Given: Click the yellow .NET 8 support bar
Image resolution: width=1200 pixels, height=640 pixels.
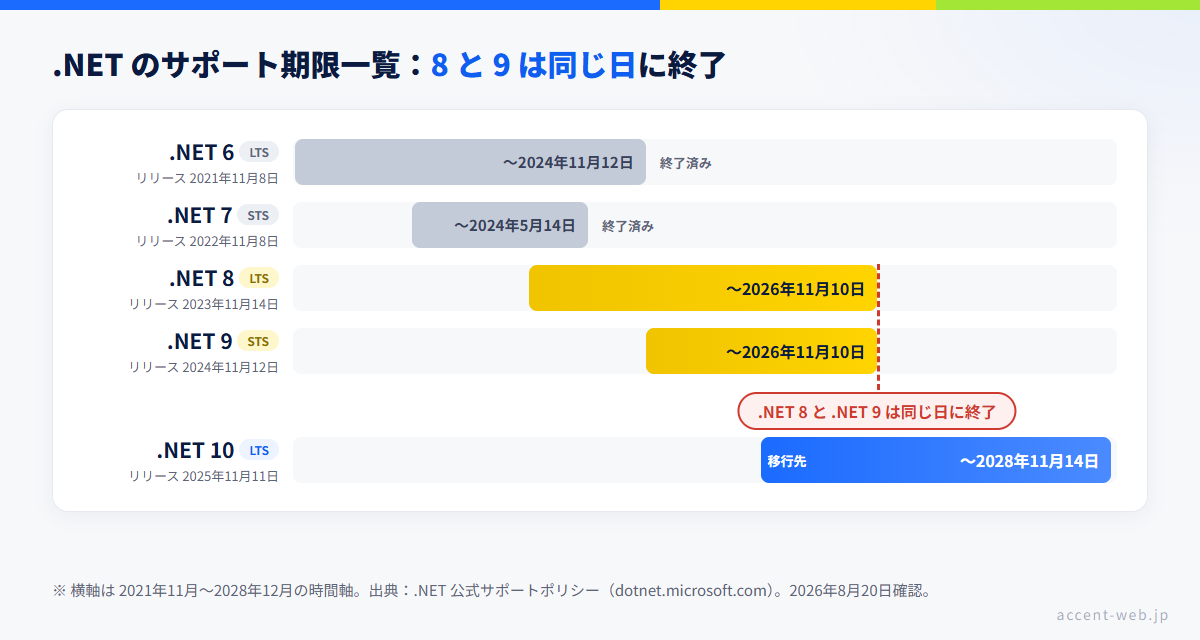Looking at the screenshot, I should pos(703,288).
